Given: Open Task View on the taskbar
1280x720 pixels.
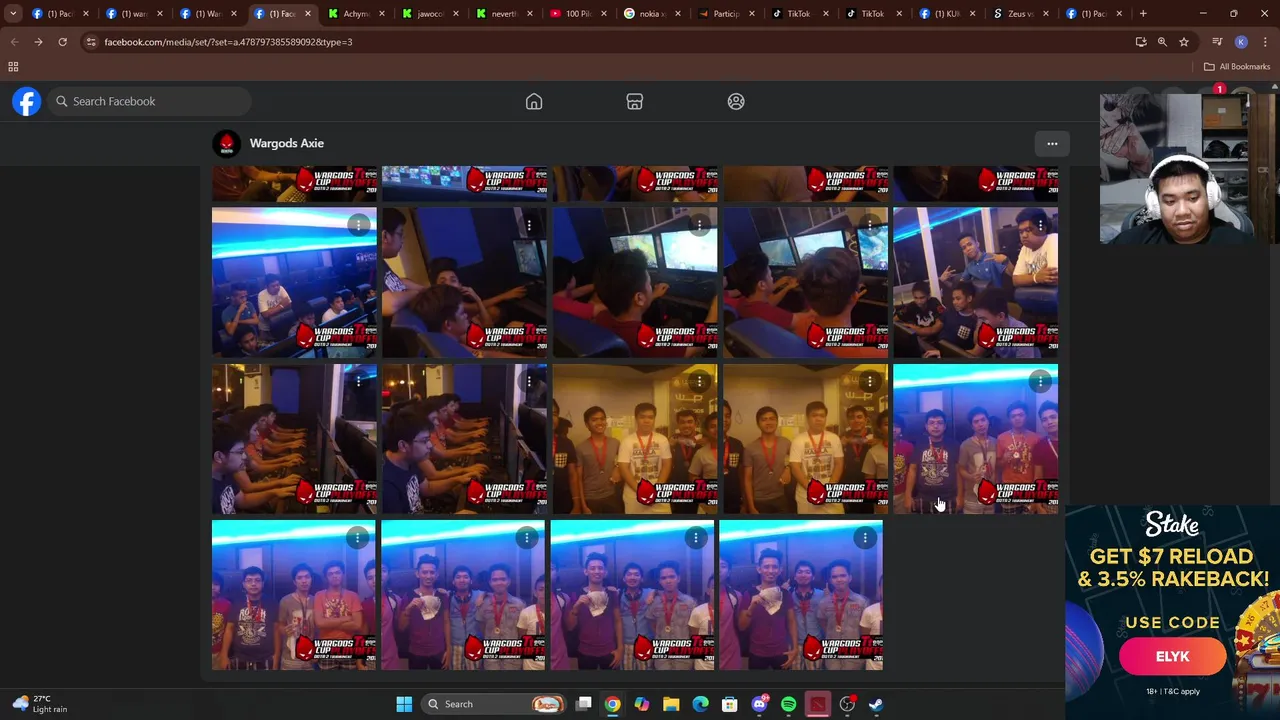Looking at the screenshot, I should (x=584, y=704).
